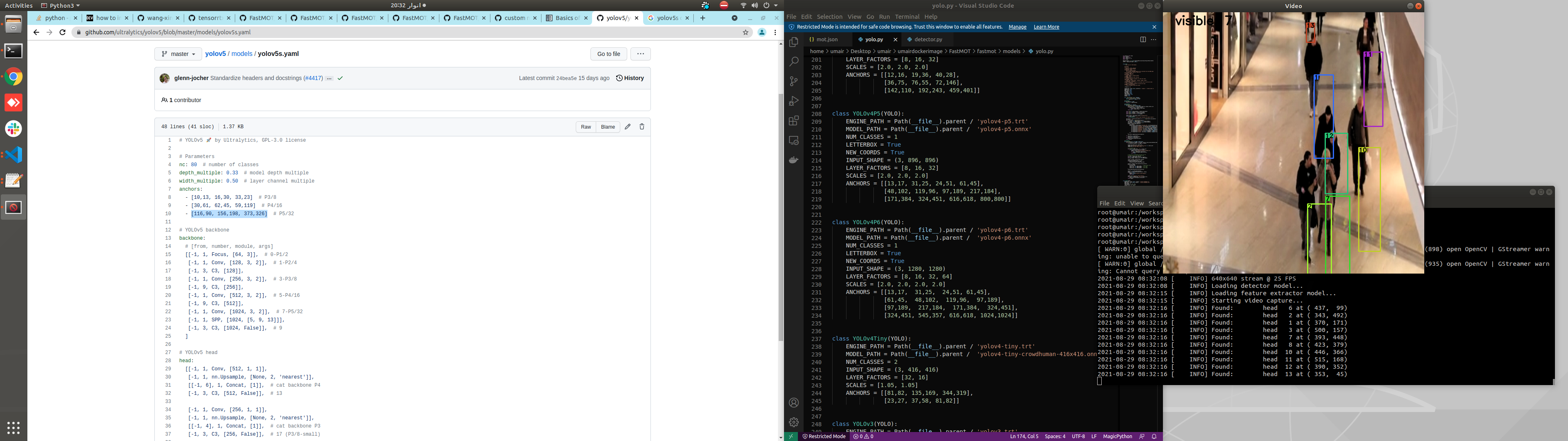Viewport: 1568px width, 441px height.
Task: Click the trash delete file icon on GitHub
Action: (641, 127)
